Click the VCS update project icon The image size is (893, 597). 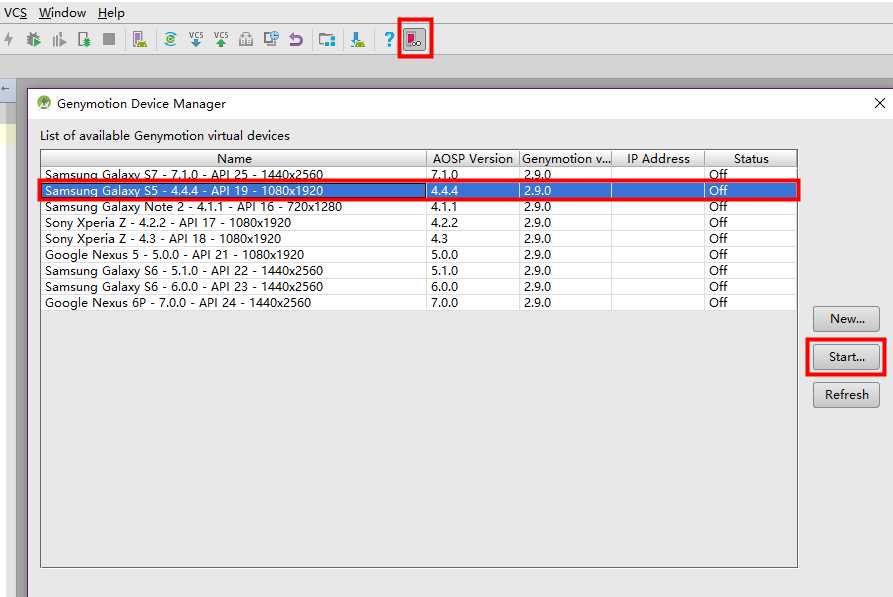[196, 39]
